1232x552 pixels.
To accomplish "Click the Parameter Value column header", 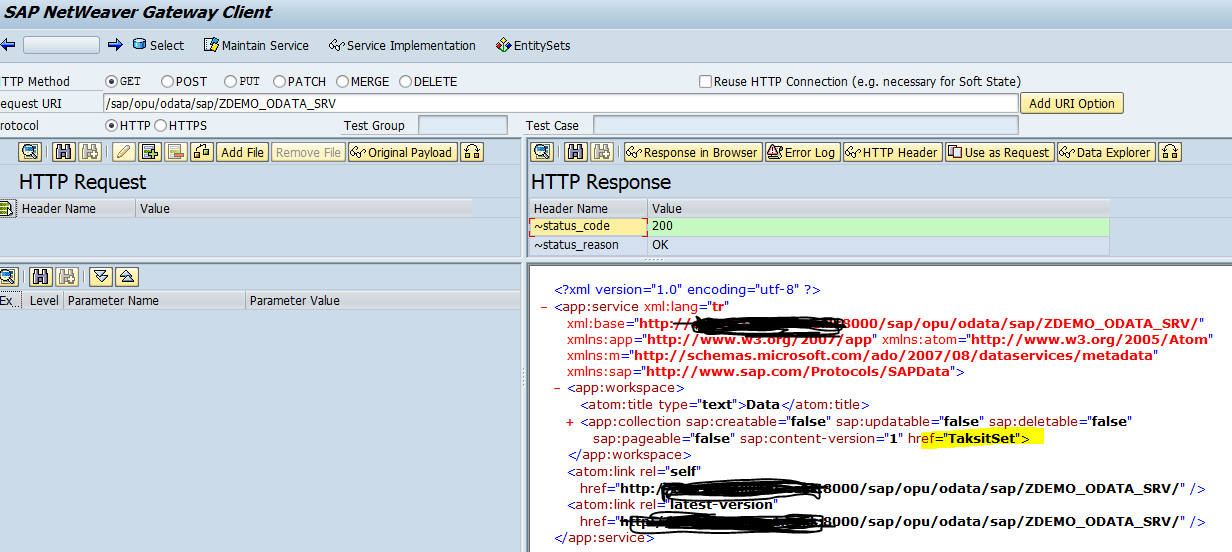I will [x=382, y=300].
